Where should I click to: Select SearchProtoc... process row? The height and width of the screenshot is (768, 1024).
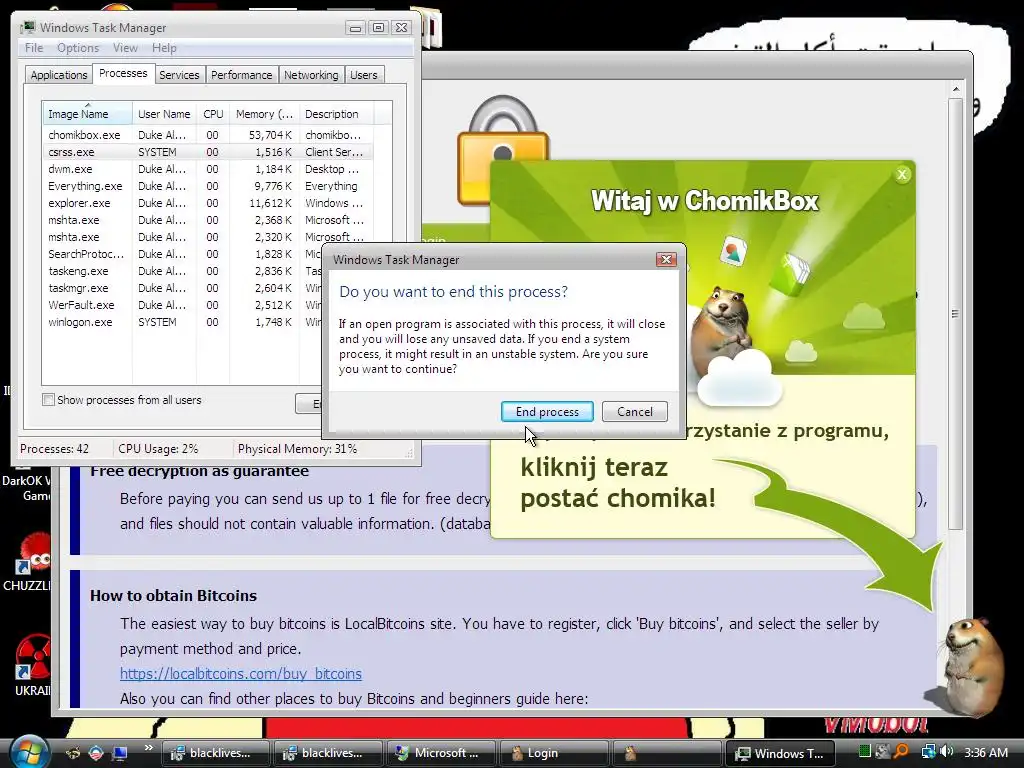click(x=183, y=254)
